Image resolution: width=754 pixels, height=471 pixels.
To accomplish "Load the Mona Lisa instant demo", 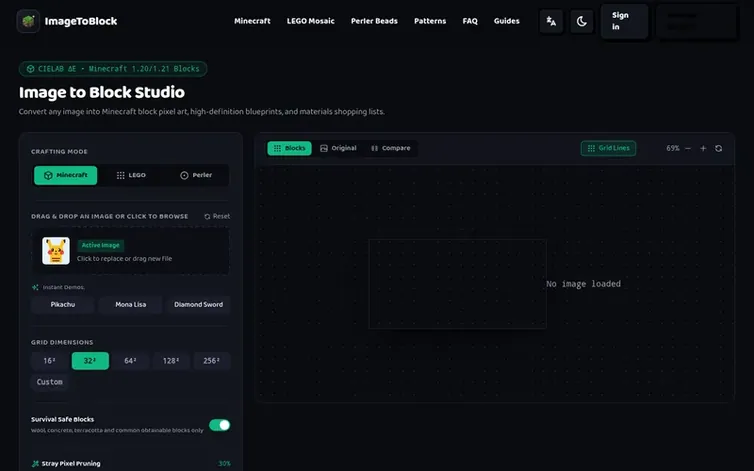I will click(131, 305).
